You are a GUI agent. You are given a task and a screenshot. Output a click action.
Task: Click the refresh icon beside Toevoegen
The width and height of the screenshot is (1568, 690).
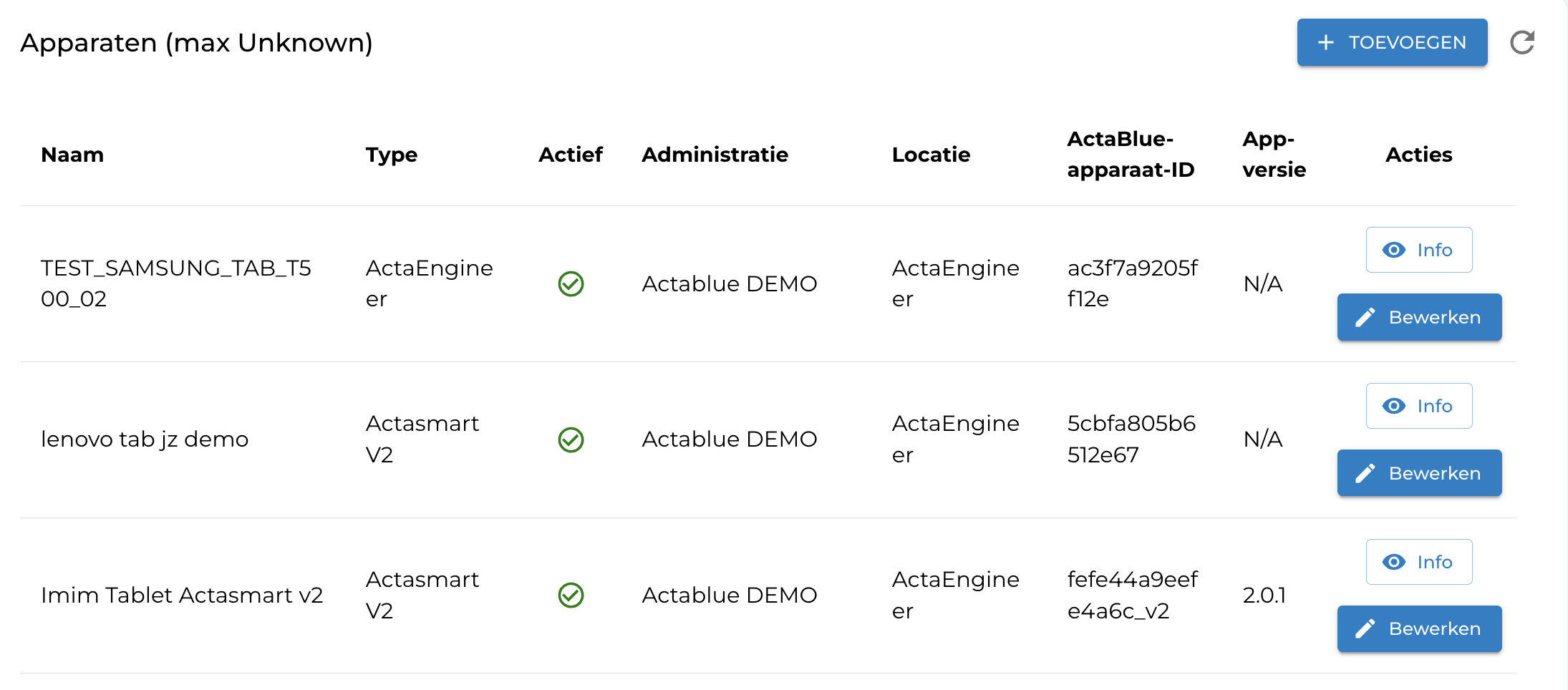click(1521, 43)
